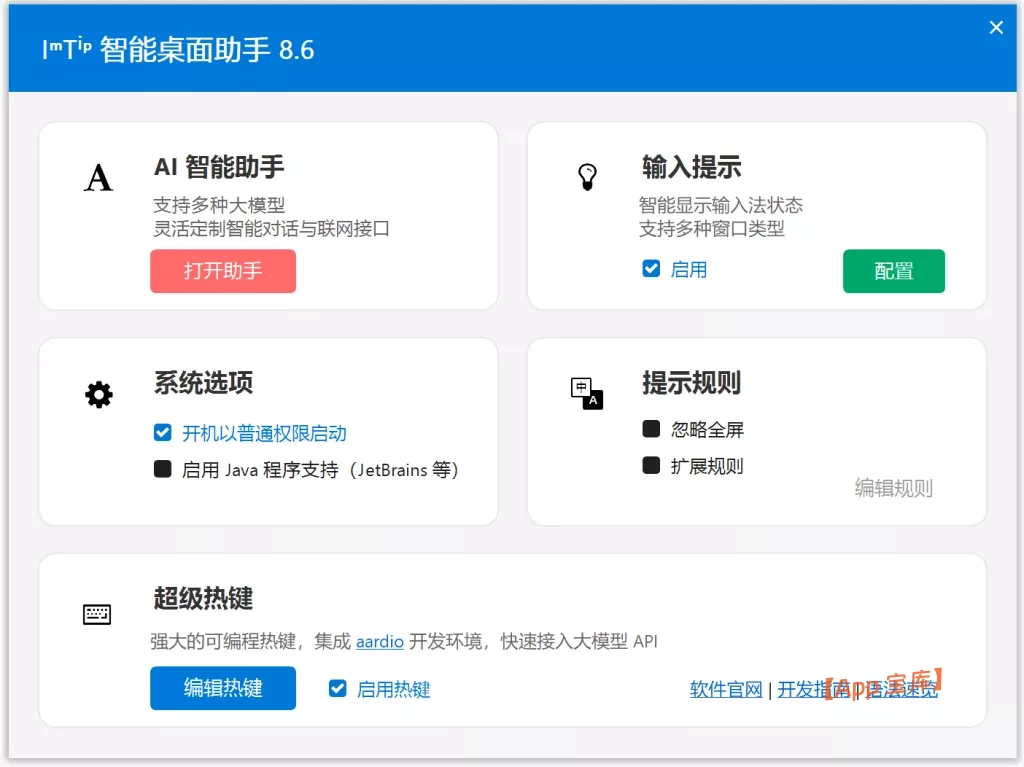Open the aardio hyperlink
Screen dimensions: 1024x767
pos(379,642)
